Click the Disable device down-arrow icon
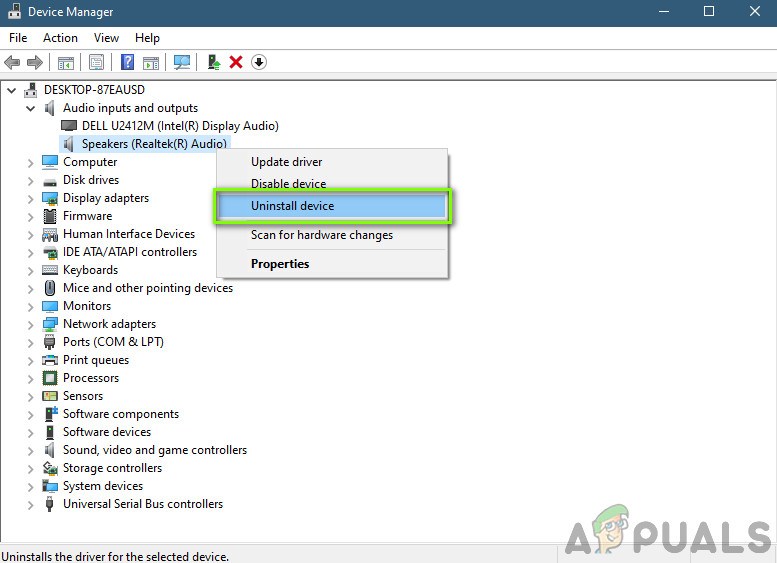777x563 pixels. [x=259, y=62]
